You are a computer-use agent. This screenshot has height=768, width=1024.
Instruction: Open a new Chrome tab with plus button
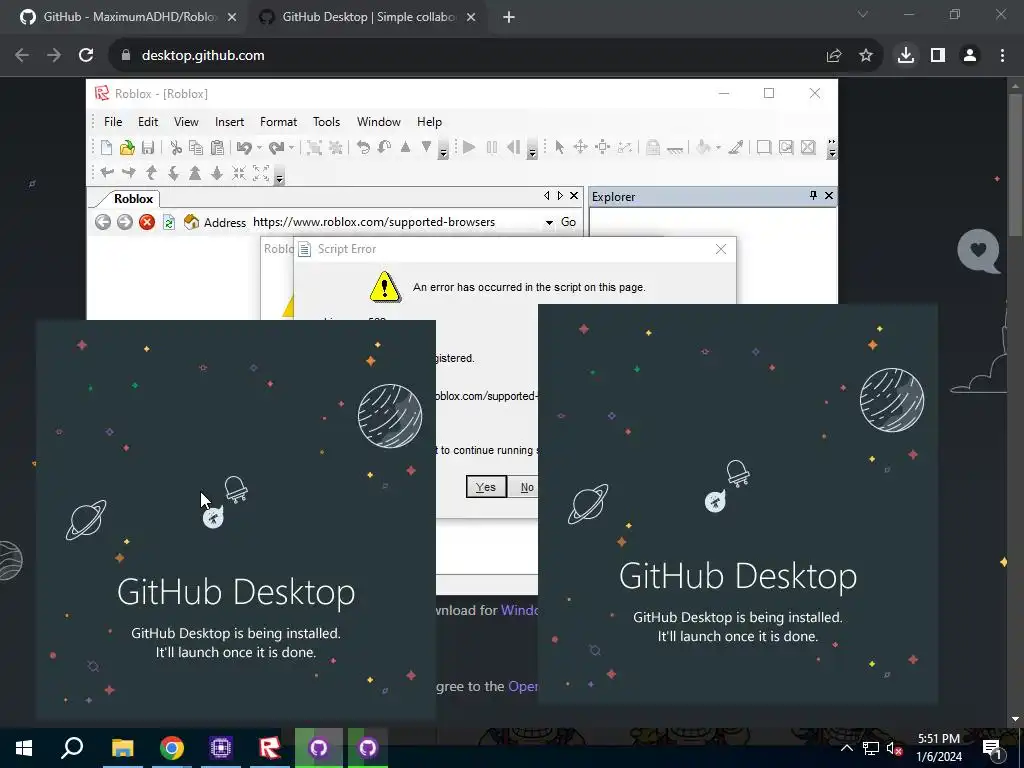point(509,17)
